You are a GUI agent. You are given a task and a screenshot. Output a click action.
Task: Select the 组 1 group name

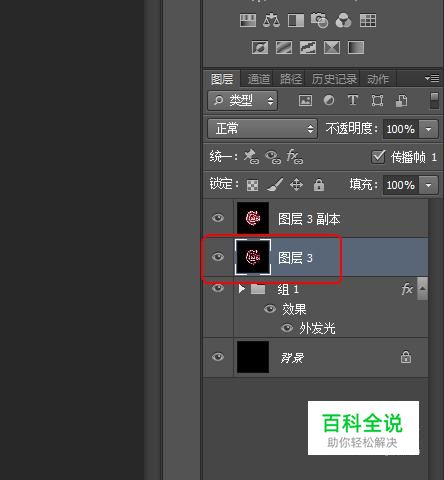(288, 289)
